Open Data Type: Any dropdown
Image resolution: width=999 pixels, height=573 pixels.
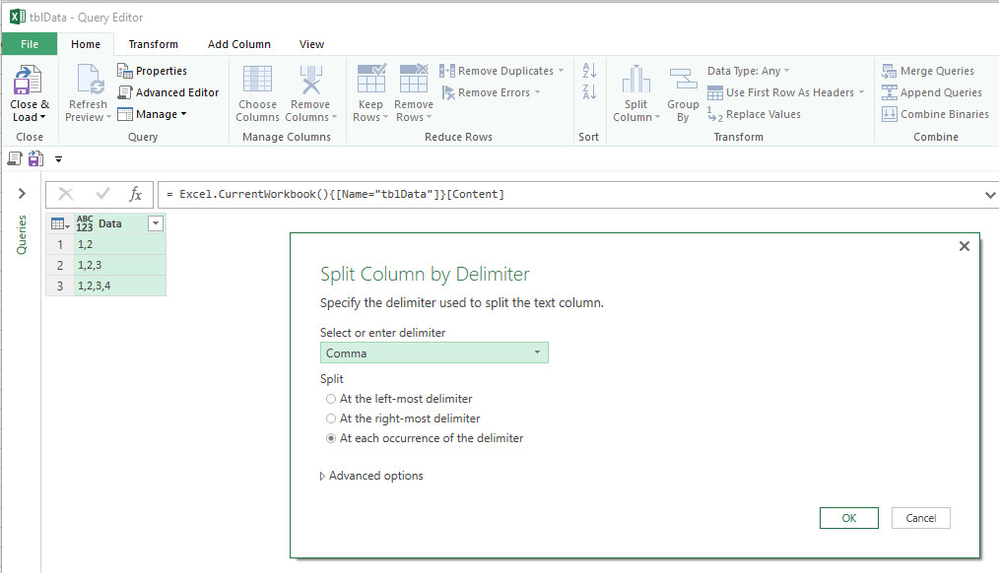(x=748, y=71)
